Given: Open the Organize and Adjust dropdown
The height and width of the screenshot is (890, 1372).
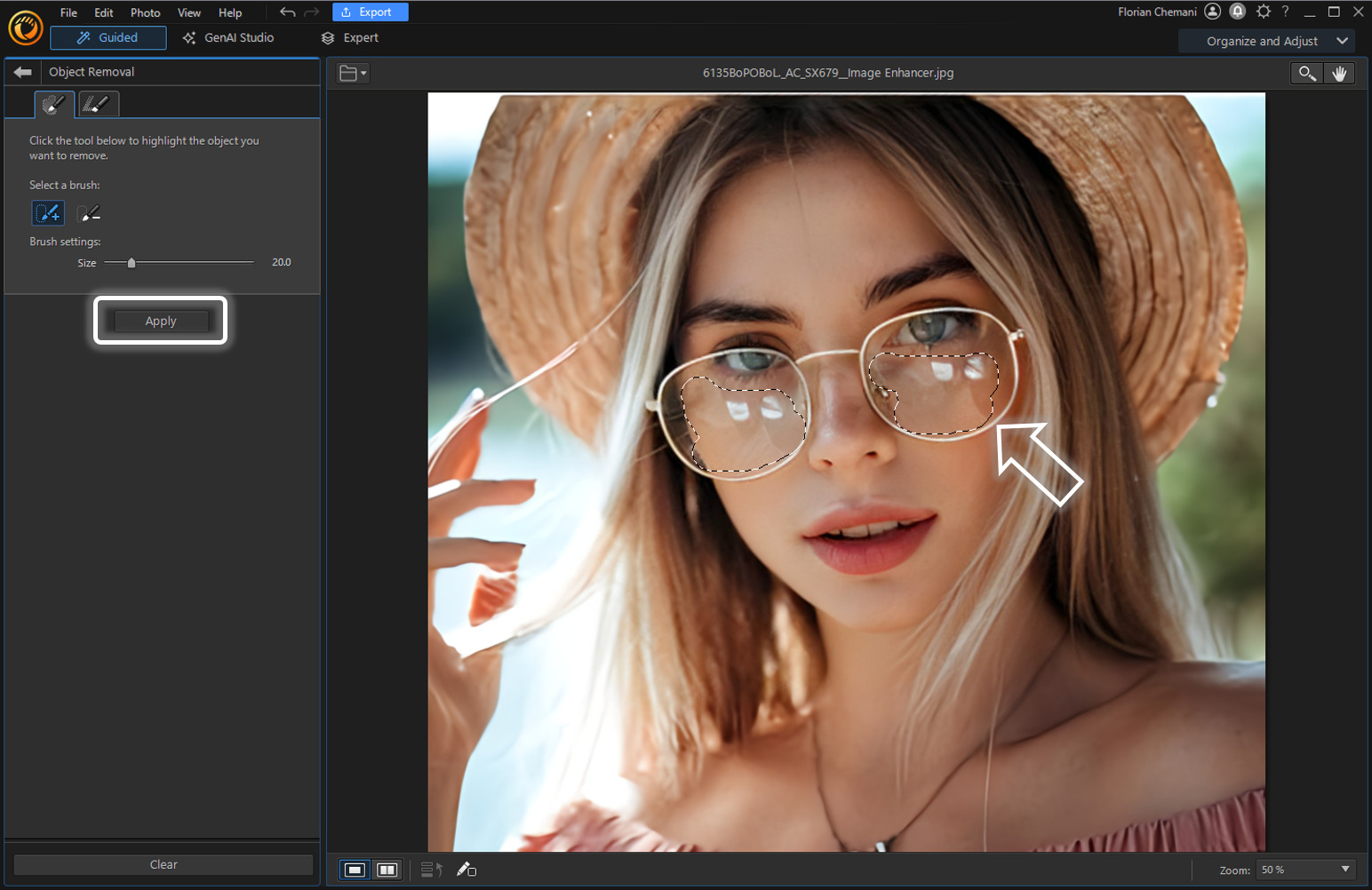Looking at the screenshot, I should coord(1265,41).
